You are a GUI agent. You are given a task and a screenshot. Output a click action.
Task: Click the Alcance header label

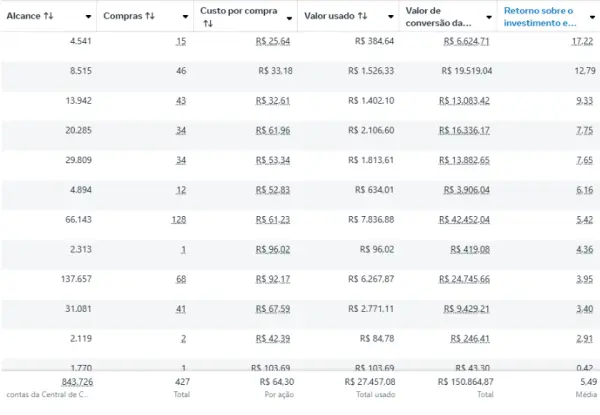point(23,16)
